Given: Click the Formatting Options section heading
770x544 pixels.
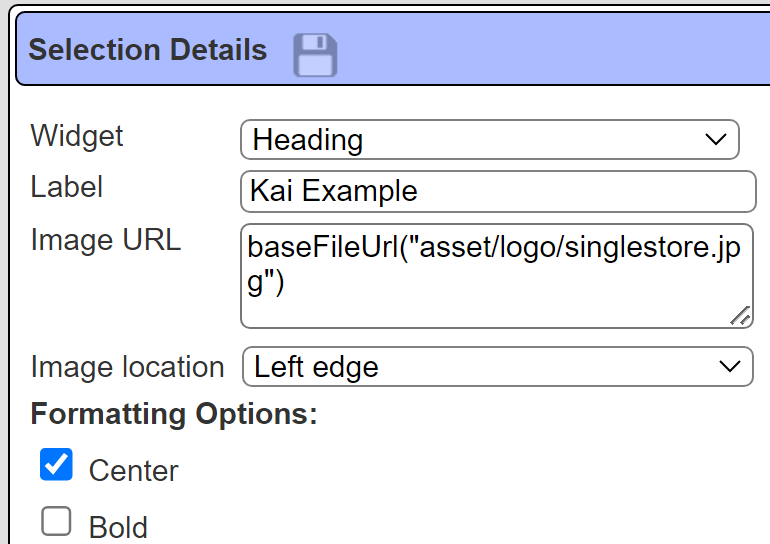Looking at the screenshot, I should point(174,414).
